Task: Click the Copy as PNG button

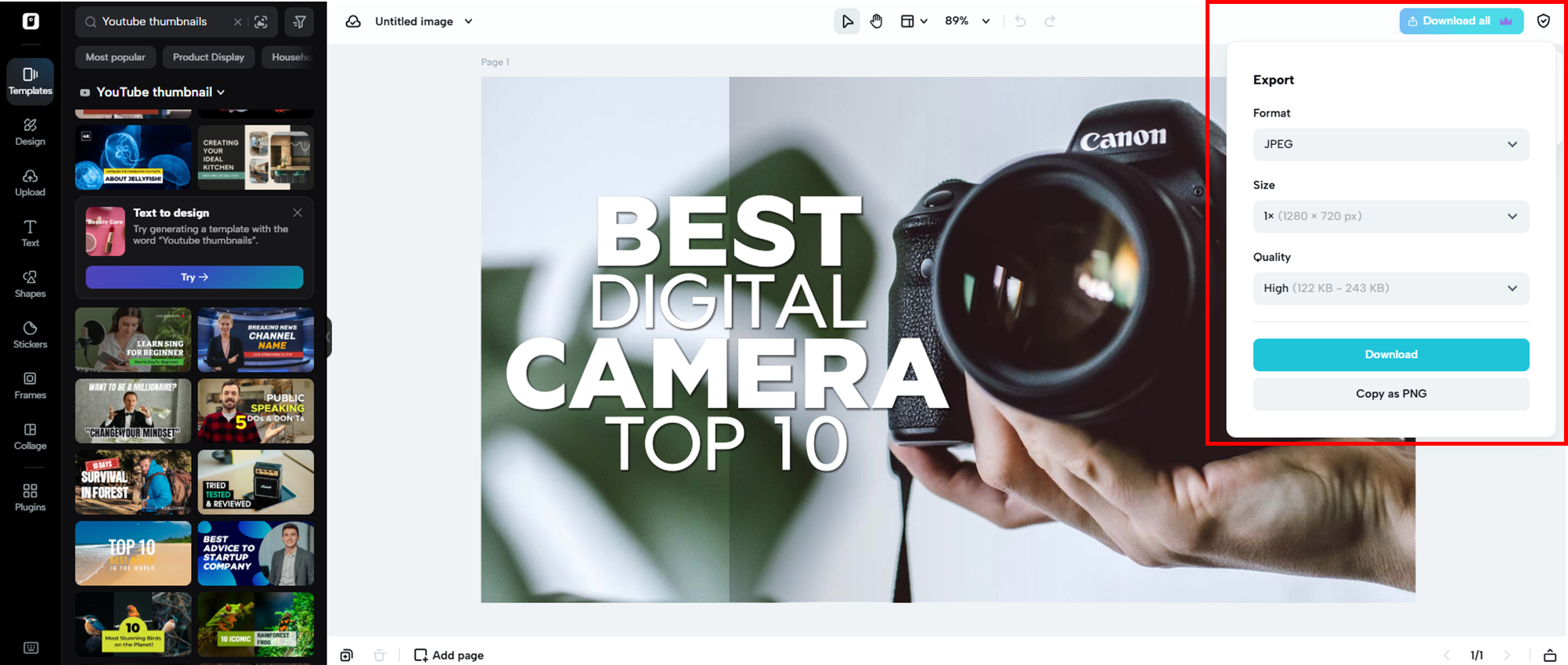Action: 1390,394
